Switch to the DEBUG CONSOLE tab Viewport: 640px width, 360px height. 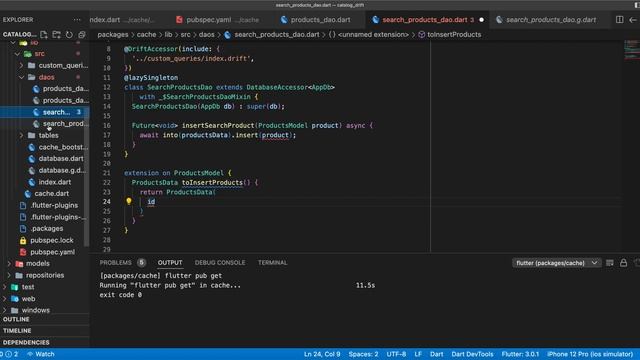(220, 262)
